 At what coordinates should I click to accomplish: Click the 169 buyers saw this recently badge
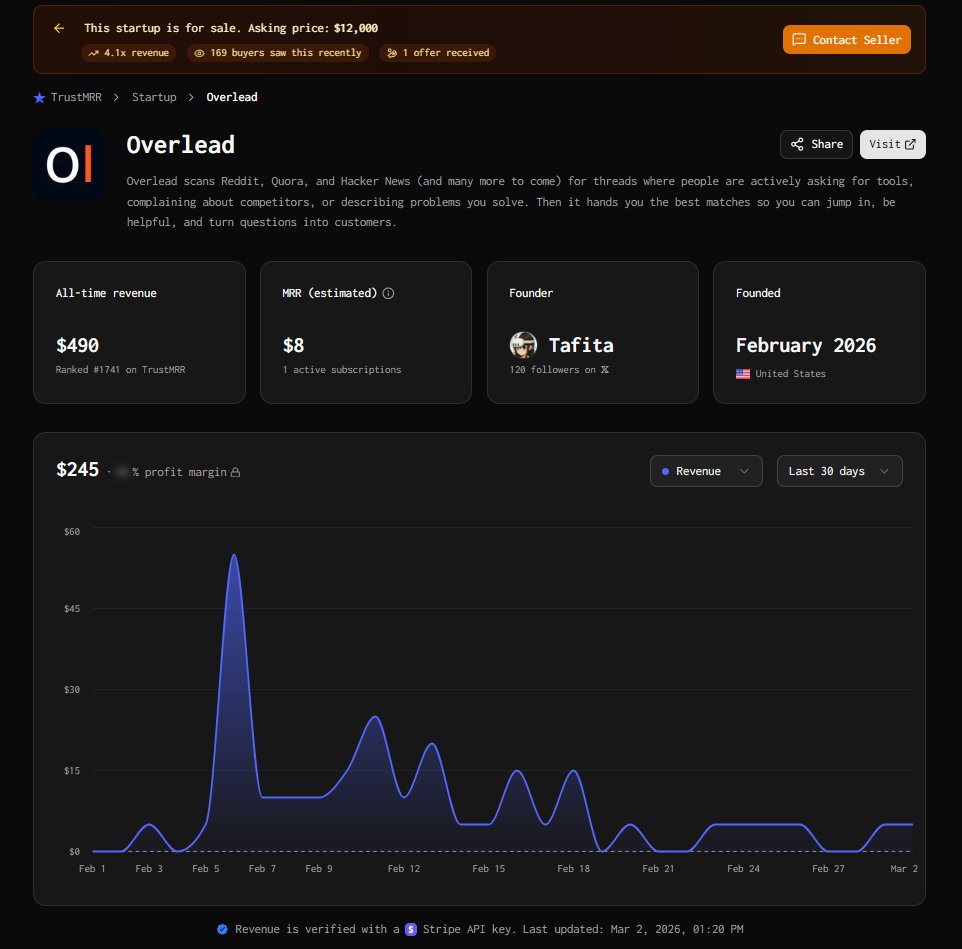click(278, 53)
